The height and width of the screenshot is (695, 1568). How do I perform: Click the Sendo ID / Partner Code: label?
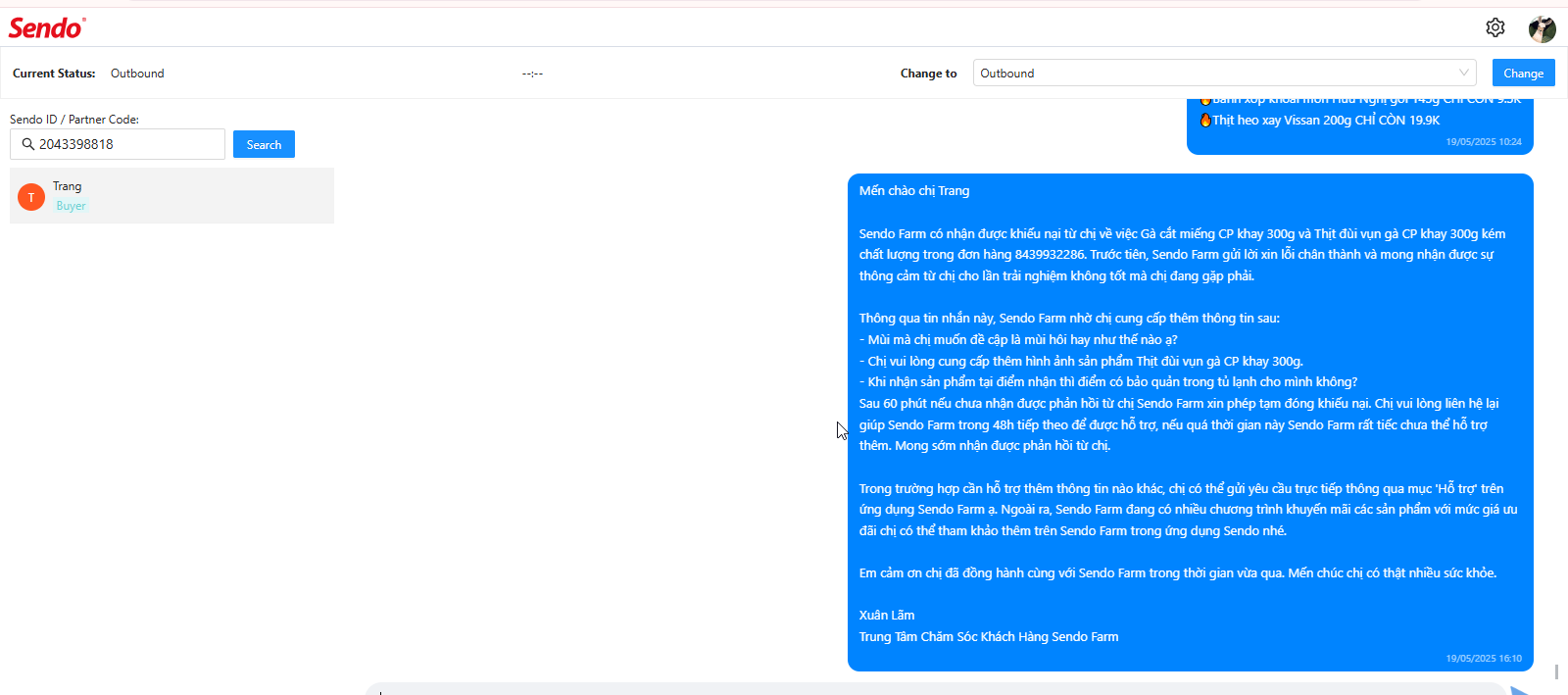tap(74, 120)
